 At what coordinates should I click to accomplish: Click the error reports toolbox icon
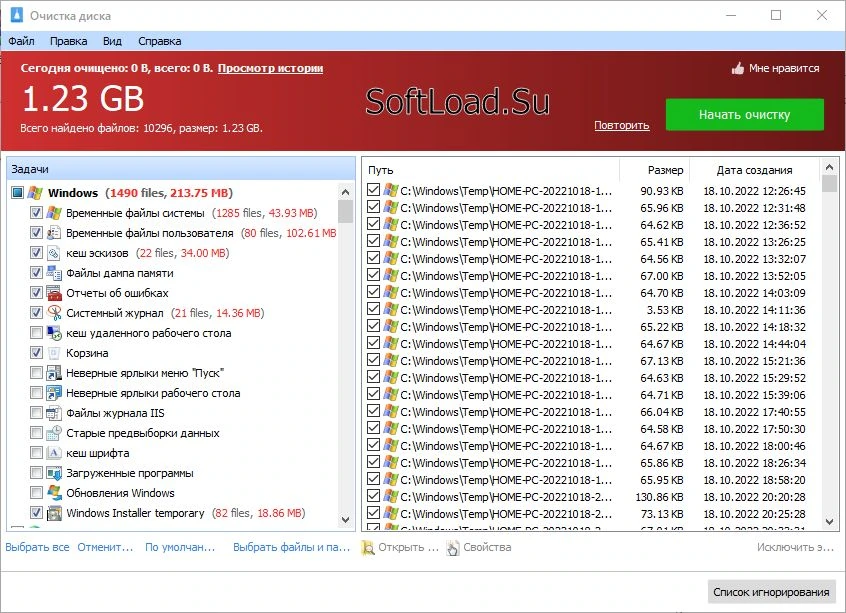(x=54, y=292)
